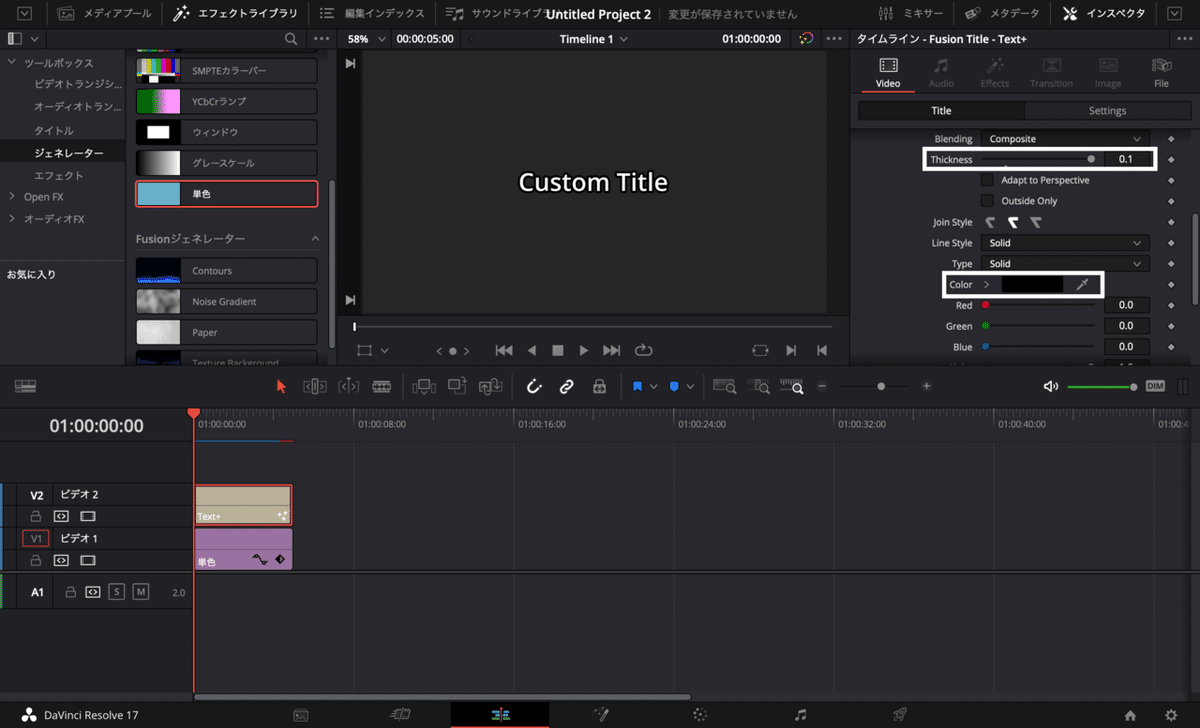Mute audio track A1 with M button
Viewport: 1200px width, 728px height.
coord(140,592)
